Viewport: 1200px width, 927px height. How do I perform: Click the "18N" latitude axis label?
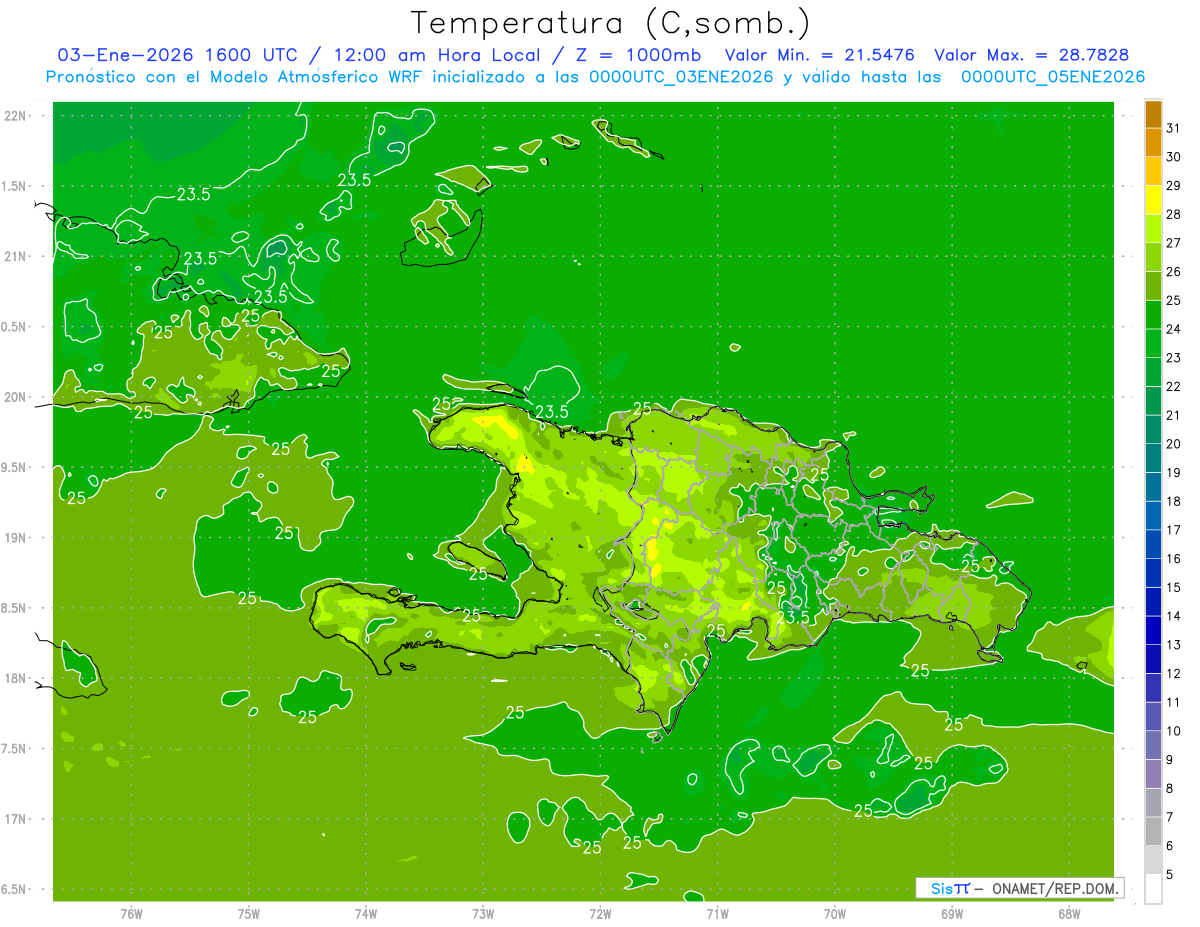pyautogui.click(x=15, y=678)
